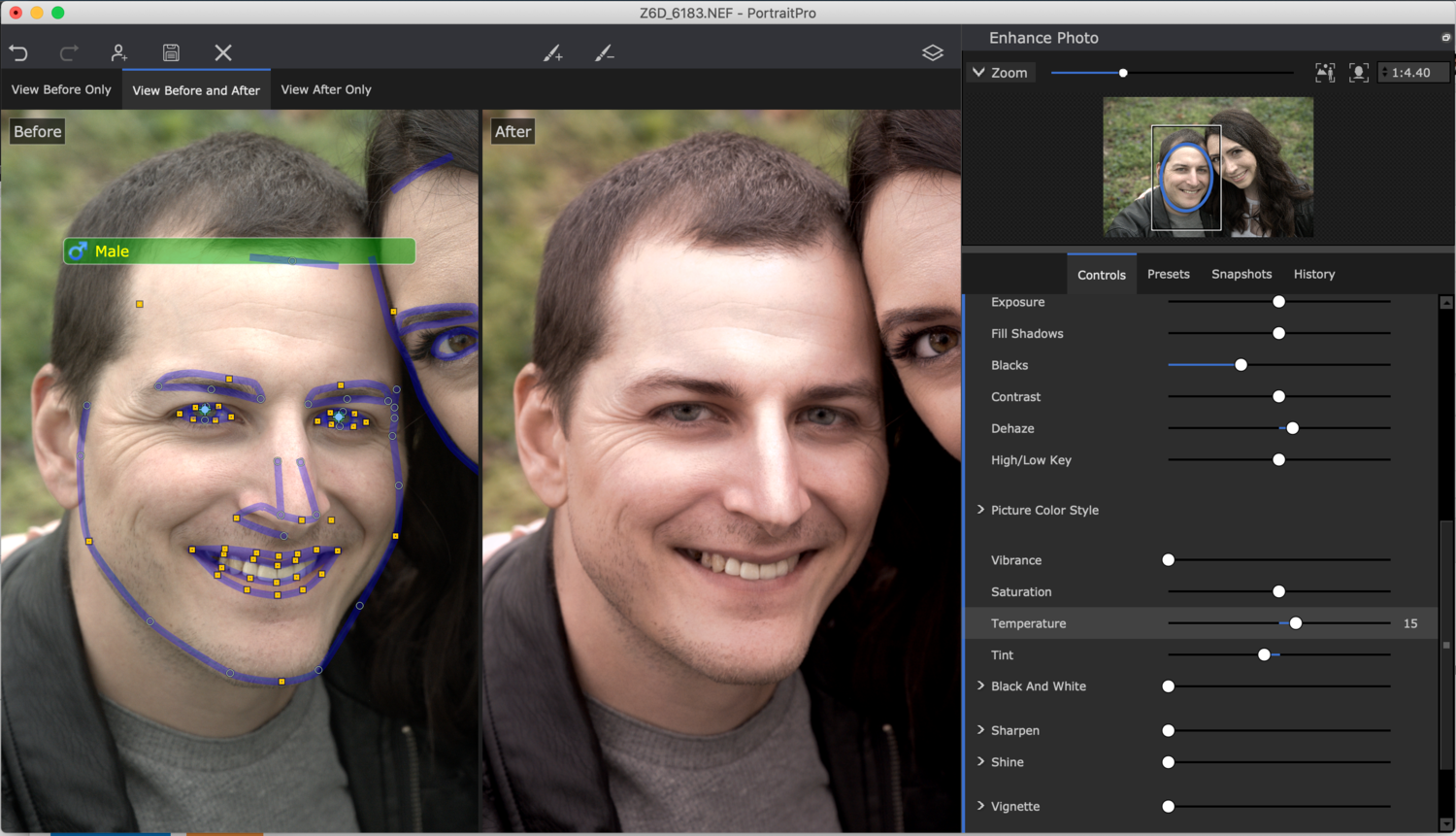Image resolution: width=1456 pixels, height=836 pixels.
Task: Click the X close-image toolbar icon
Action: pos(223,53)
